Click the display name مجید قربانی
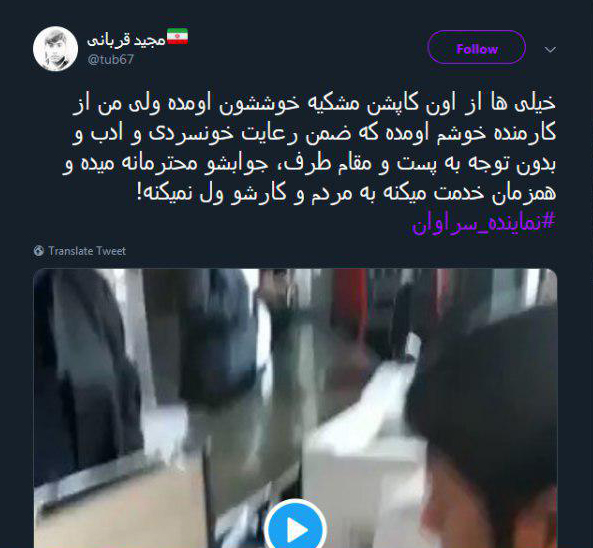 pyautogui.click(x=126, y=40)
